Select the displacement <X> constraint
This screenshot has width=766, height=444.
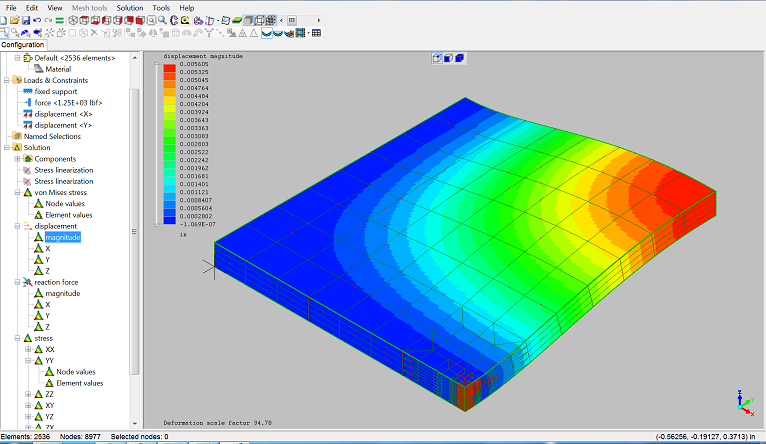point(64,114)
